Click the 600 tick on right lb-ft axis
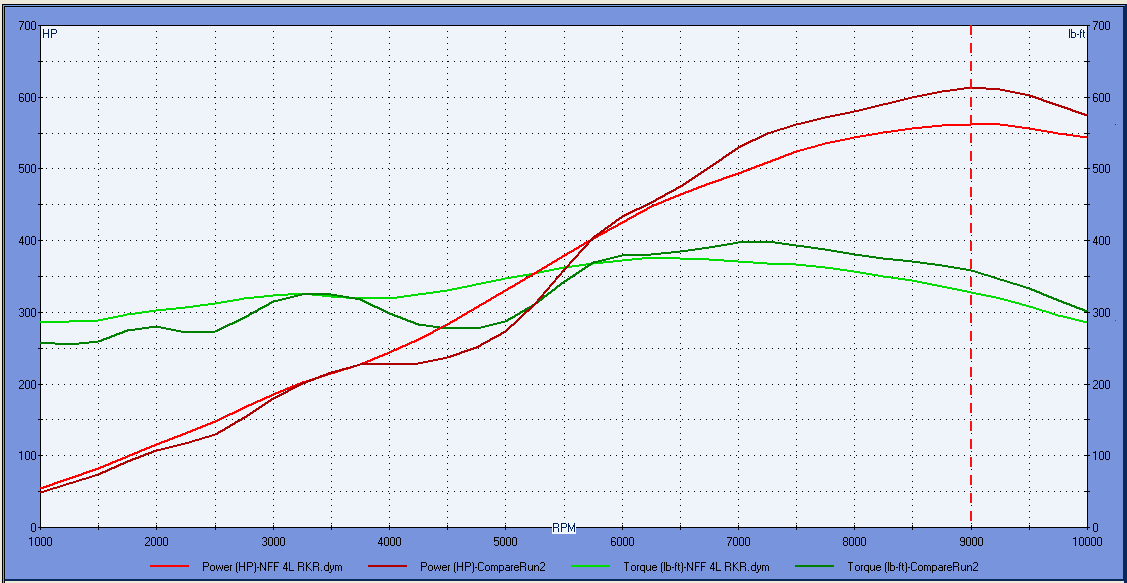Image resolution: width=1127 pixels, height=583 pixels. click(1101, 98)
